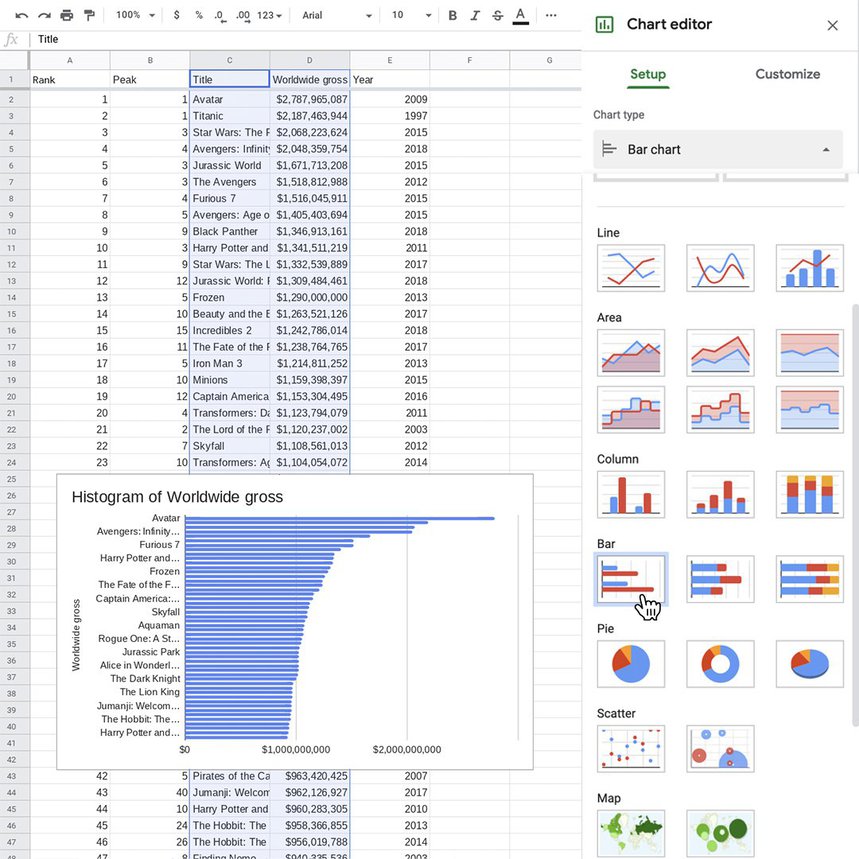
Task: Select the 'Black Panther' title cell
Action: point(230,232)
